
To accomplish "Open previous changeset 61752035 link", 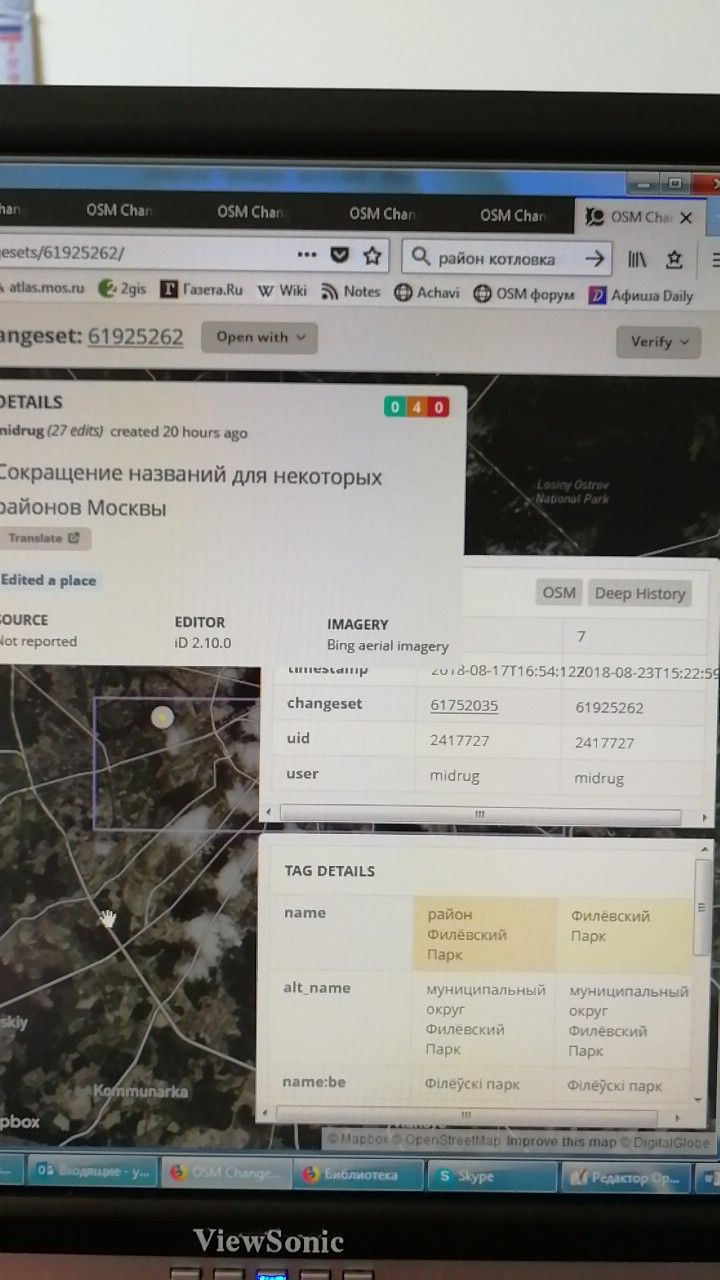I will coord(464,705).
